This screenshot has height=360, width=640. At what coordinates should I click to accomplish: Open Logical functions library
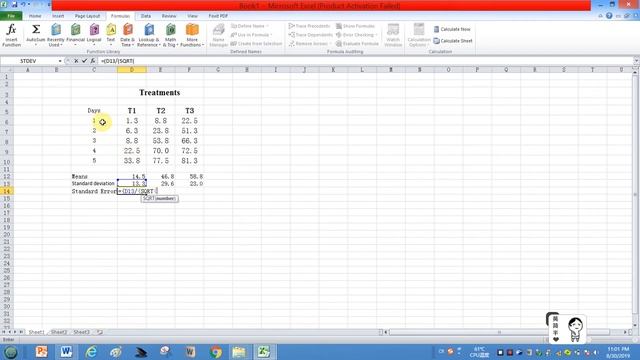click(94, 35)
